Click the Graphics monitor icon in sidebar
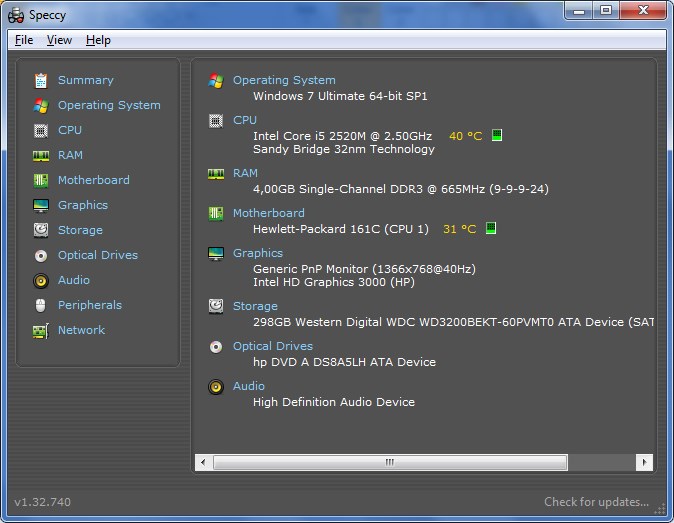Image resolution: width=674 pixels, height=523 pixels. tap(41, 205)
